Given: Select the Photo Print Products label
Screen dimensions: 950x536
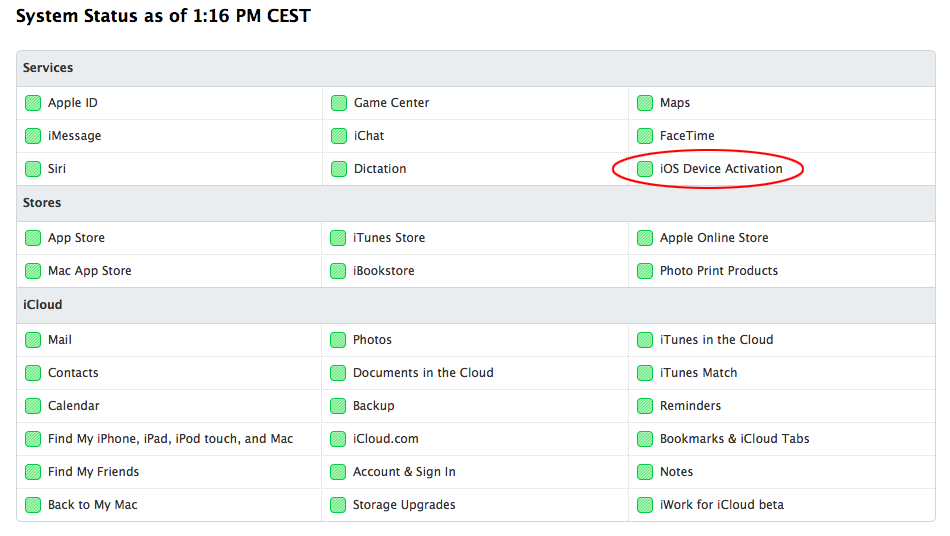Looking at the screenshot, I should pos(719,271).
